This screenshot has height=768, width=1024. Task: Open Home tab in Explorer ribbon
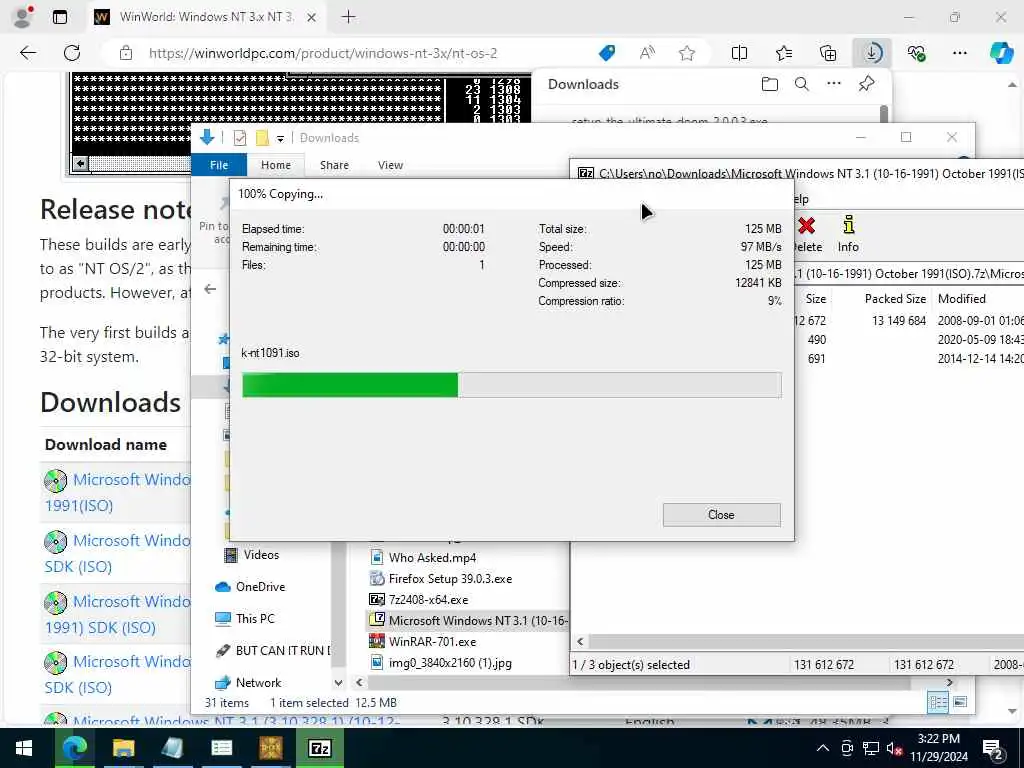276,165
